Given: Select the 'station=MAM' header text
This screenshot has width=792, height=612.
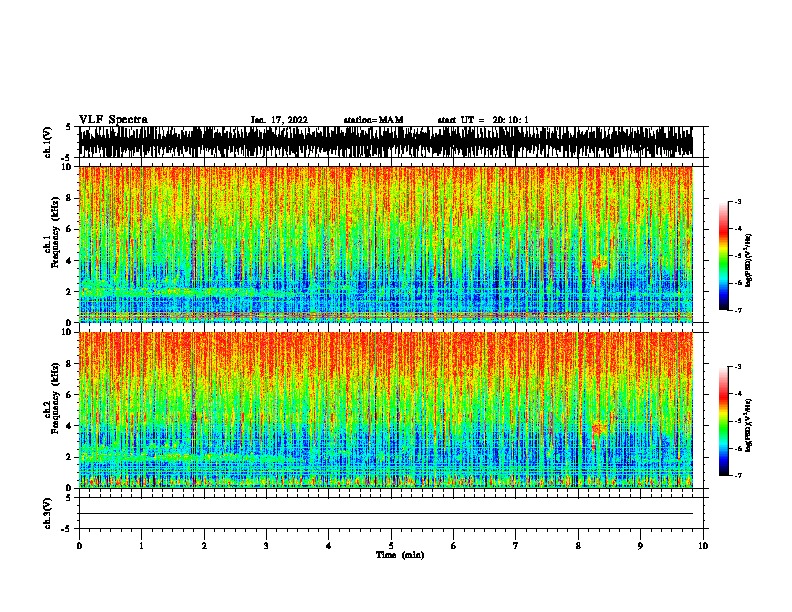Looking at the screenshot, I should (x=373, y=120).
